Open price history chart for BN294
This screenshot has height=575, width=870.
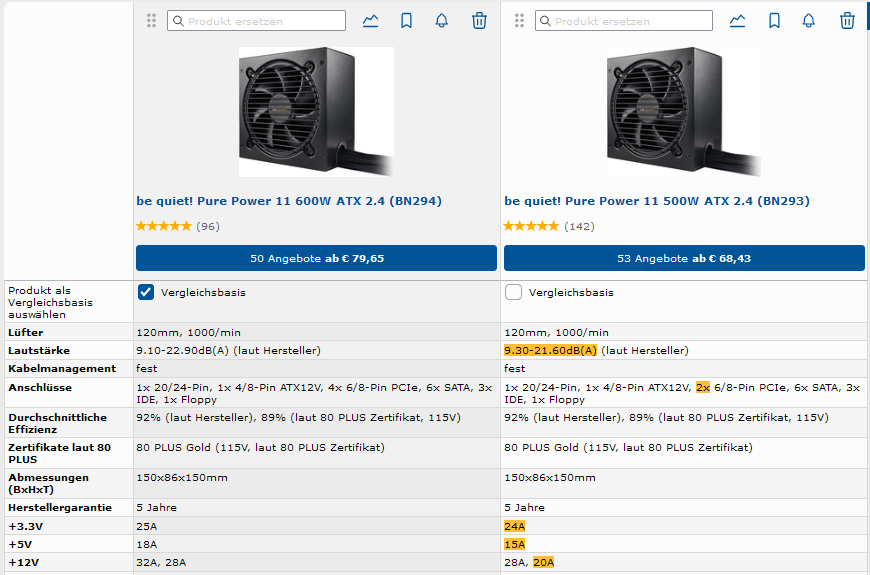point(370,21)
